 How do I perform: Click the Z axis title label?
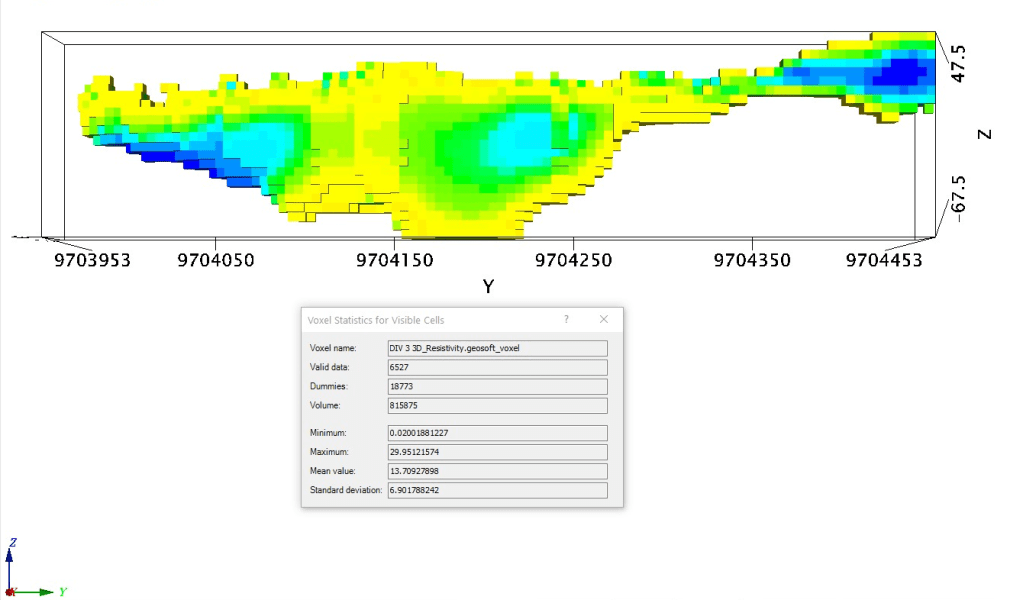click(x=985, y=134)
